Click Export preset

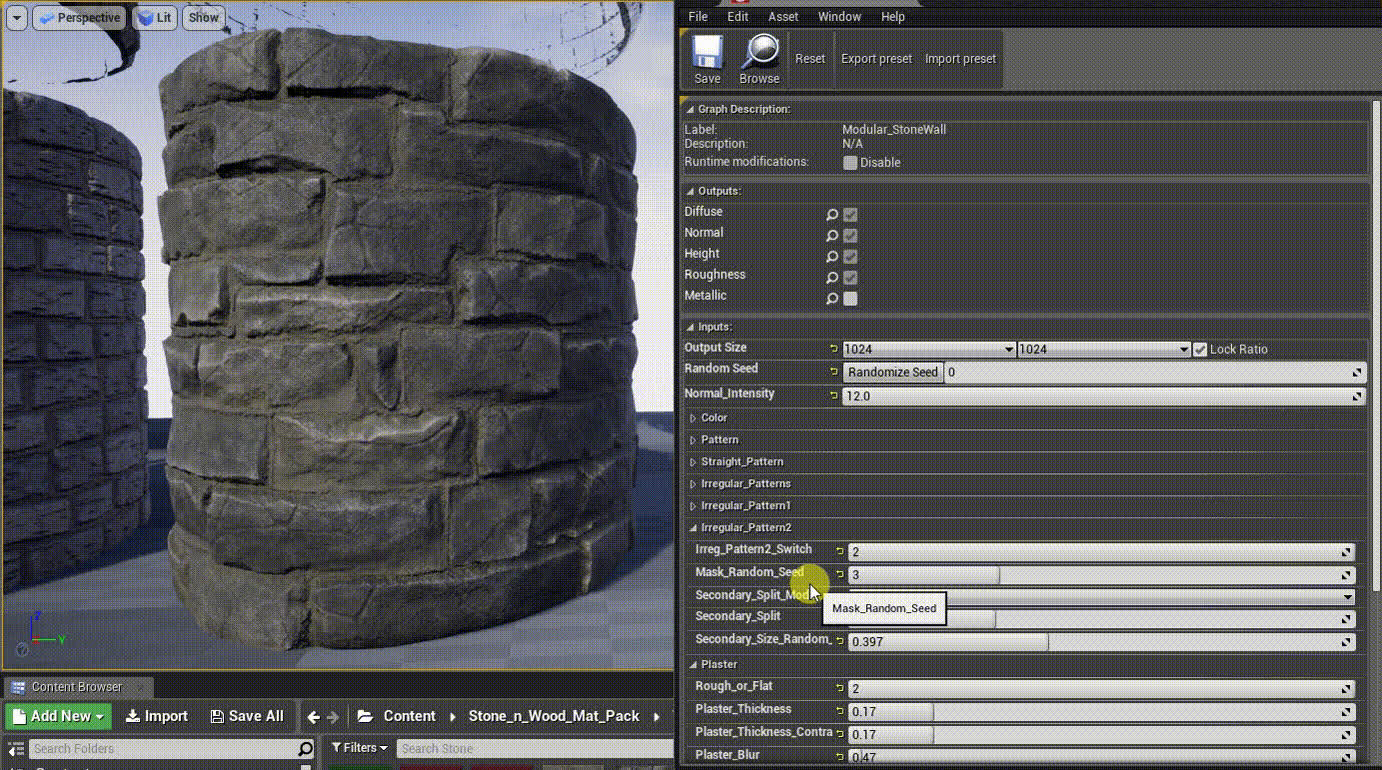[876, 58]
